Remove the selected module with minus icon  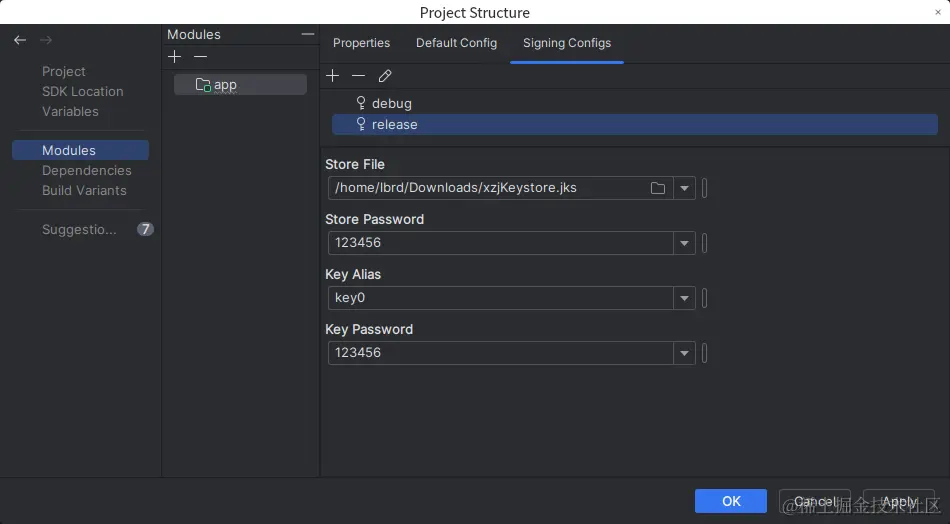coord(200,57)
